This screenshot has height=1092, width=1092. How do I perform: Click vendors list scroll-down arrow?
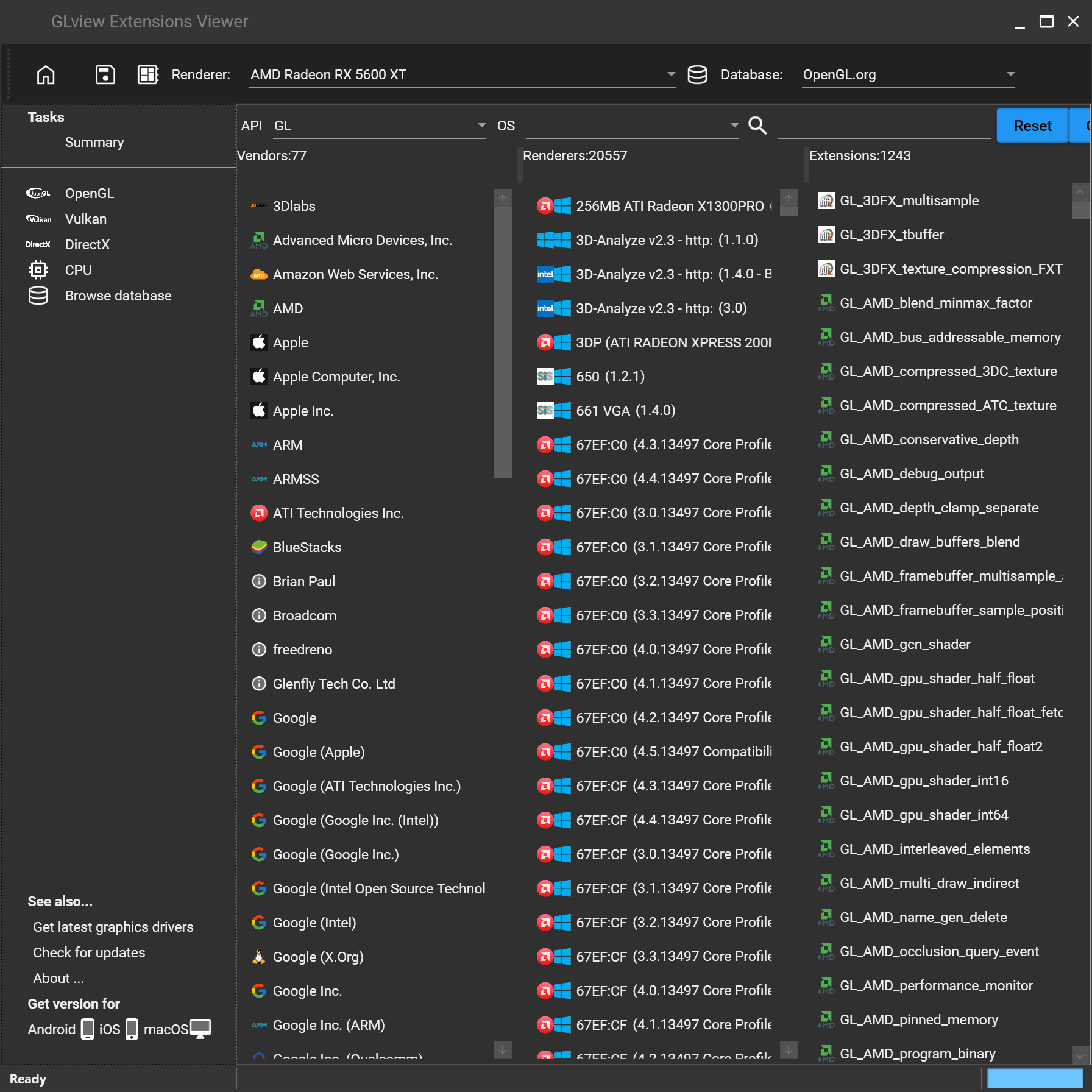click(503, 1049)
